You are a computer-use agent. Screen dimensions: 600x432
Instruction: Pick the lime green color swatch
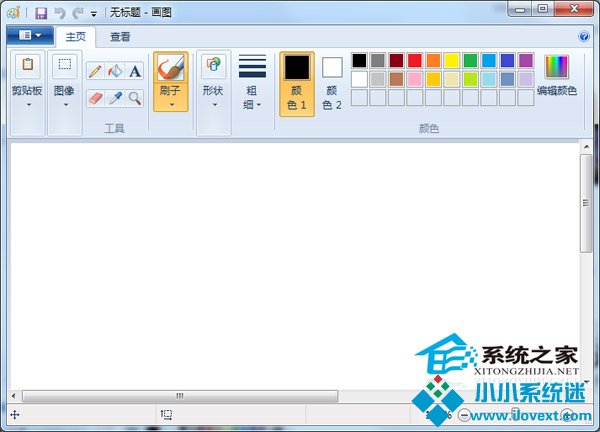click(x=470, y=79)
